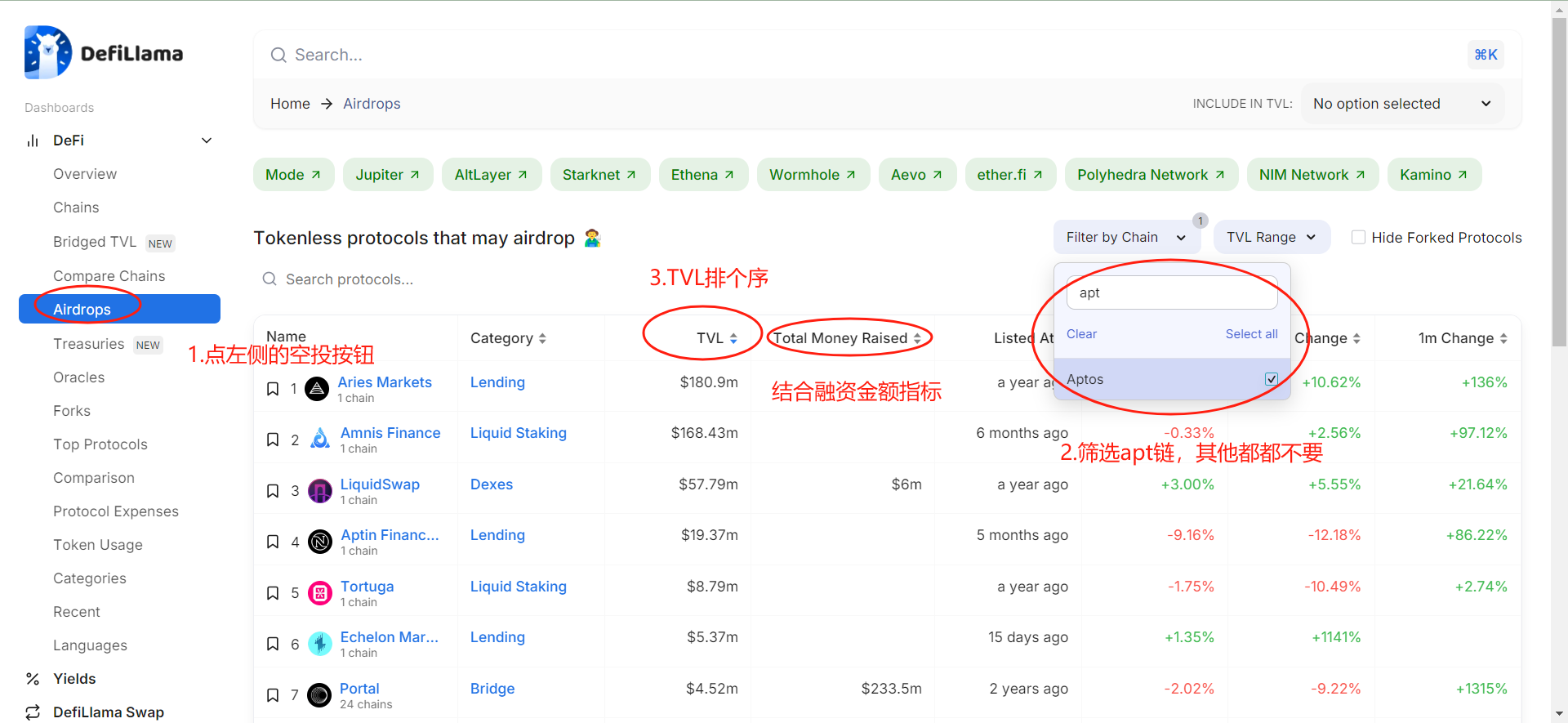1568x723 pixels.
Task: Open Token Usage page
Action: tap(98, 545)
